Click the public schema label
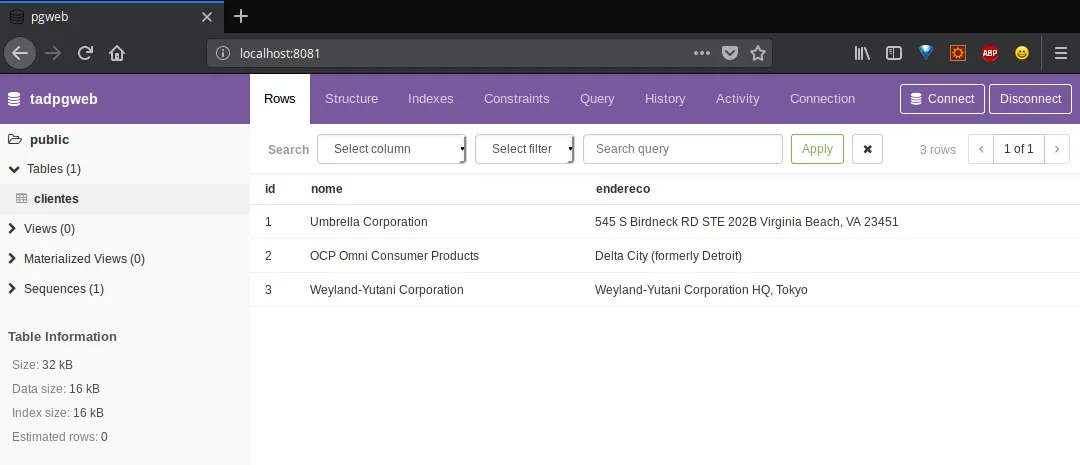1080x465 pixels. 50,140
